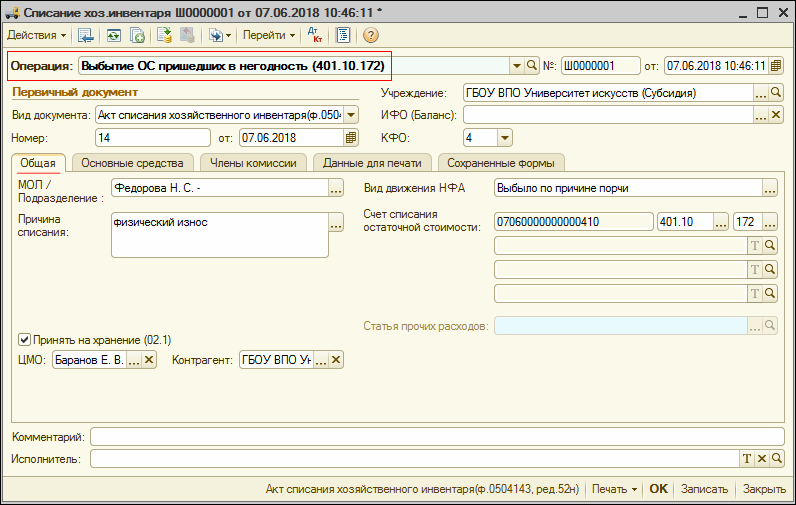Clear ЦМО field Баранов Е. В.
The height and width of the screenshot is (505, 796).
[x=149, y=360]
